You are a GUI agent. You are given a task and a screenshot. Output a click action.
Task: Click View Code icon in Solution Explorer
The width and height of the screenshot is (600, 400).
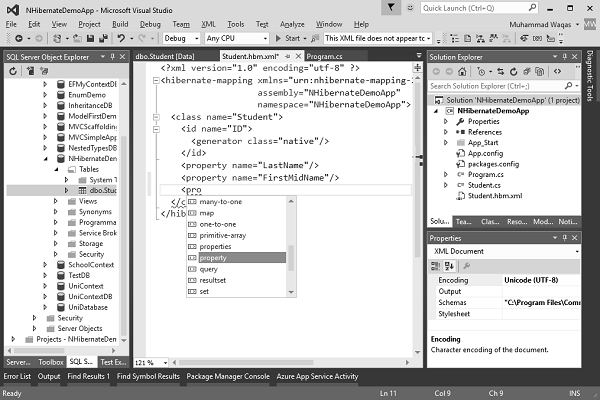pyautogui.click(x=557, y=72)
